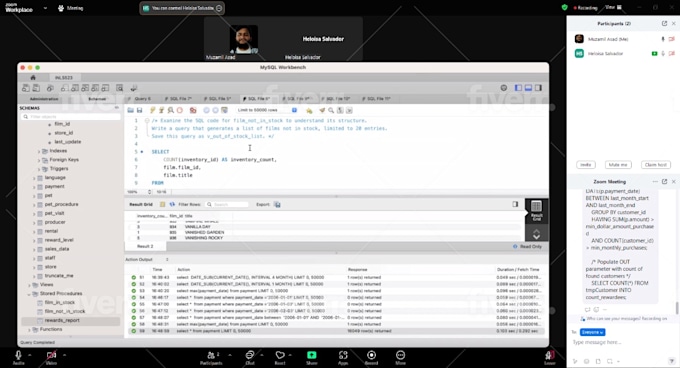This screenshot has height=368, width=680.
Task: Expand the Foreign Keys tree node
Action: 39,160
